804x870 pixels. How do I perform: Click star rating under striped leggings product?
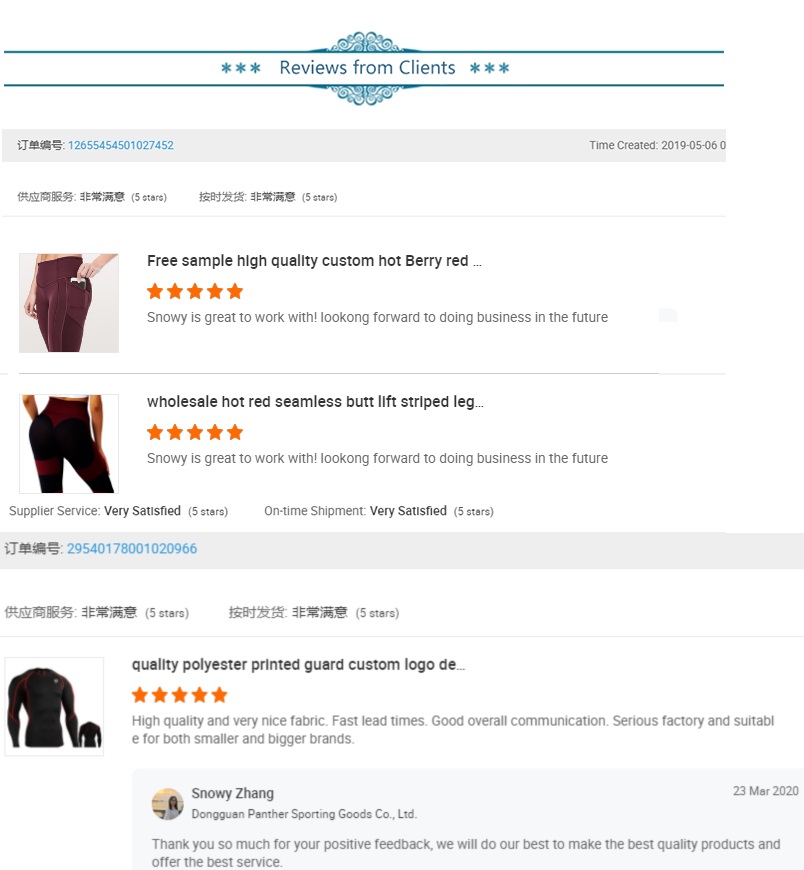[195, 432]
